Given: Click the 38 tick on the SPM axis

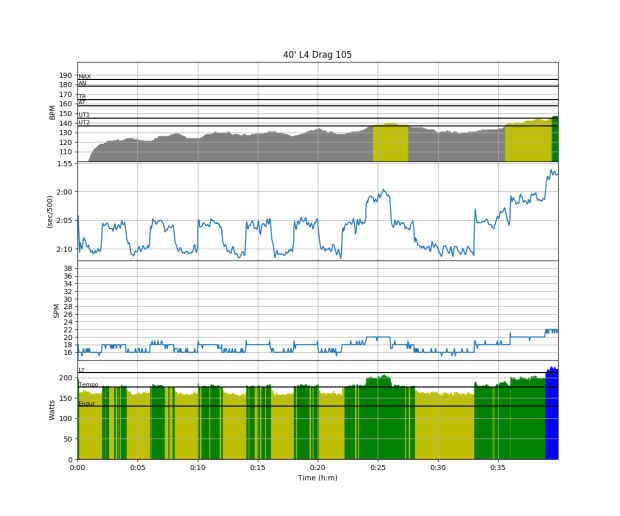Looking at the screenshot, I should (x=68, y=269).
